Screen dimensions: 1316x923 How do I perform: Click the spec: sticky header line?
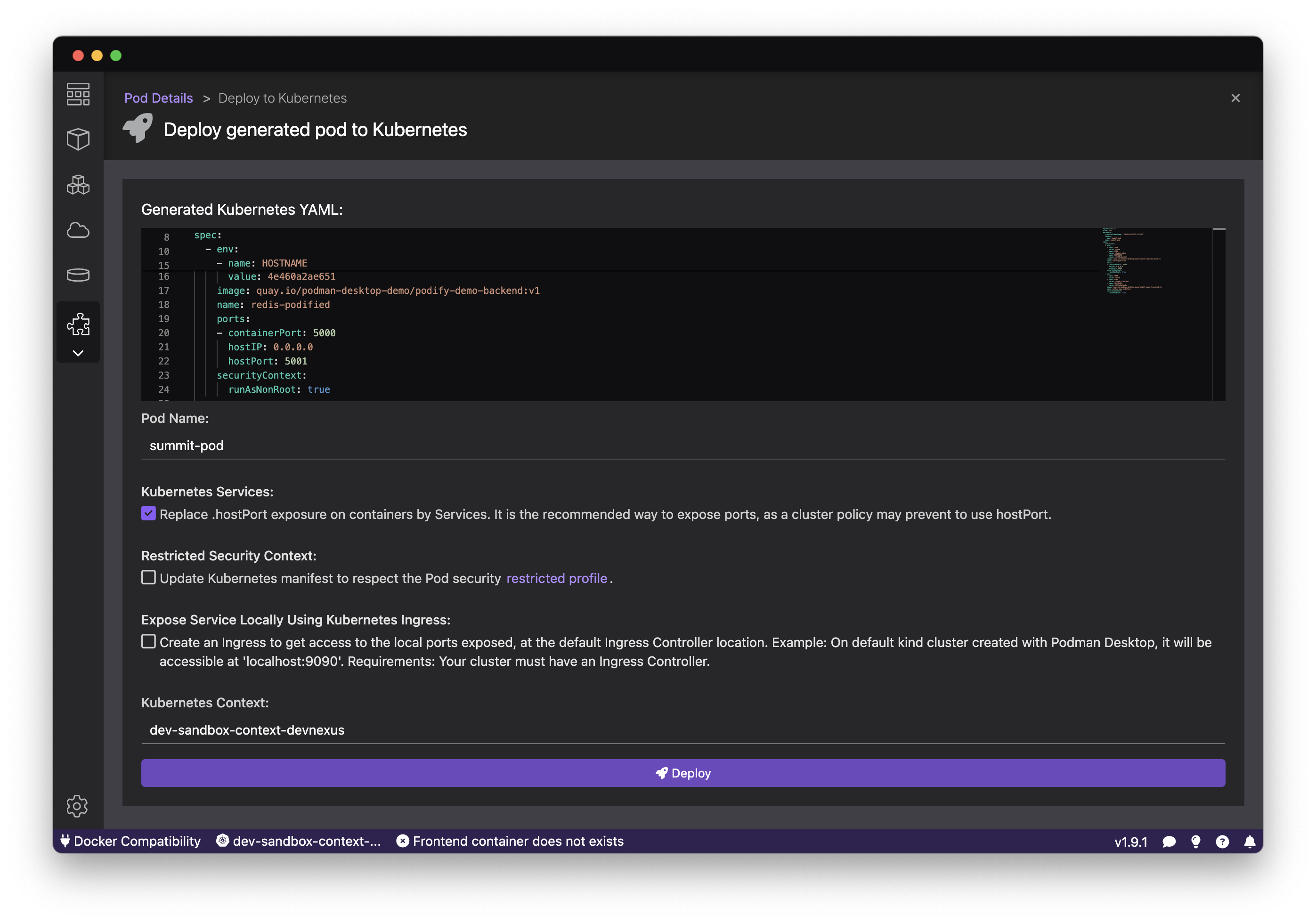coord(208,235)
